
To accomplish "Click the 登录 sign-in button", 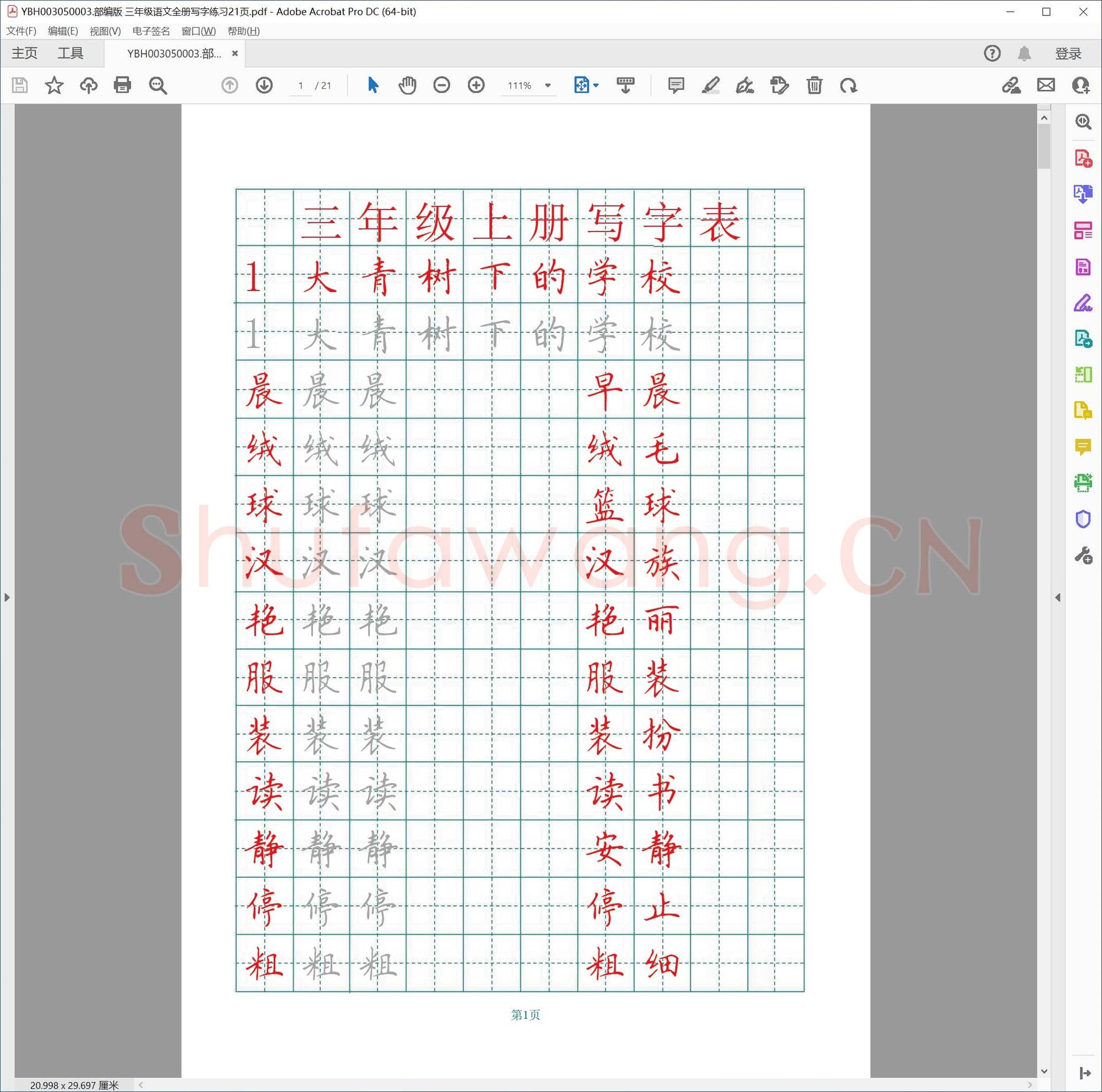I will (x=1067, y=53).
